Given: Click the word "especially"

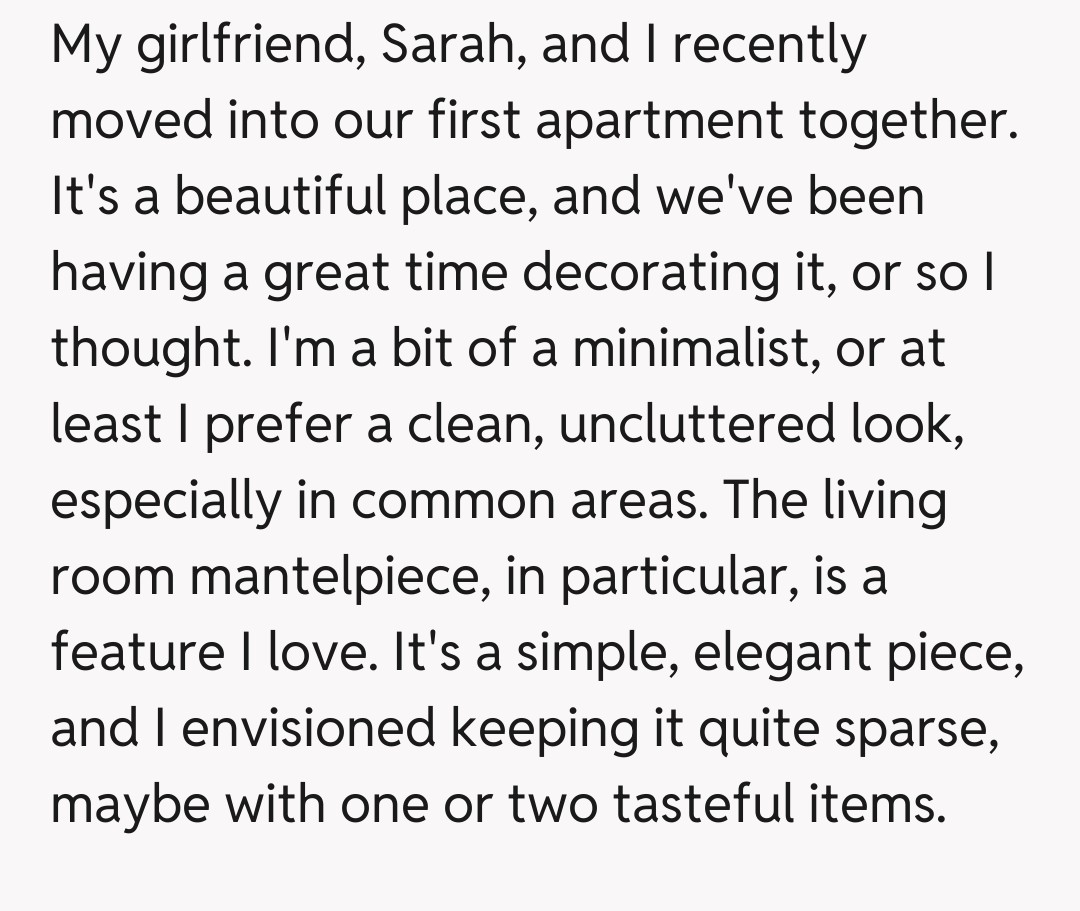Looking at the screenshot, I should 166,502.
